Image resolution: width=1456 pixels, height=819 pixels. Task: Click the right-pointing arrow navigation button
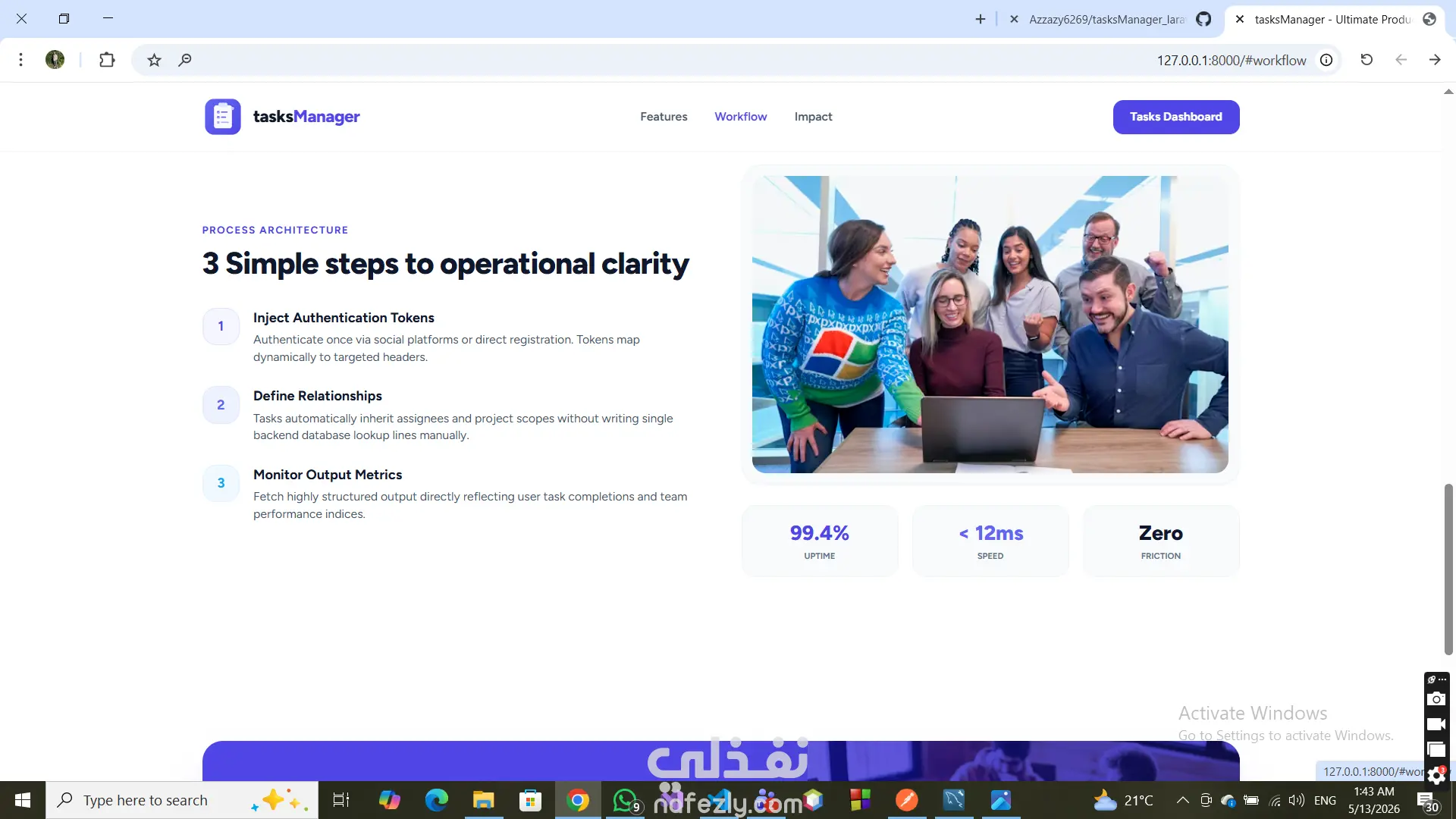[x=1435, y=60]
